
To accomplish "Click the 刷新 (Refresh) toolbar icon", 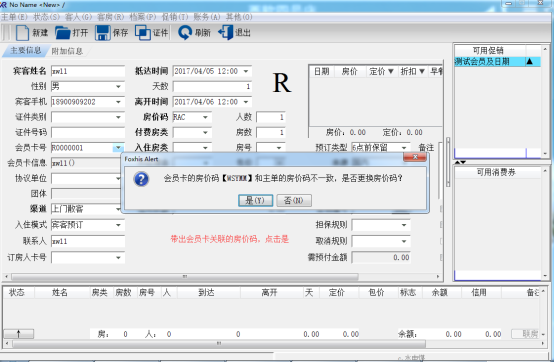I will (185, 33).
